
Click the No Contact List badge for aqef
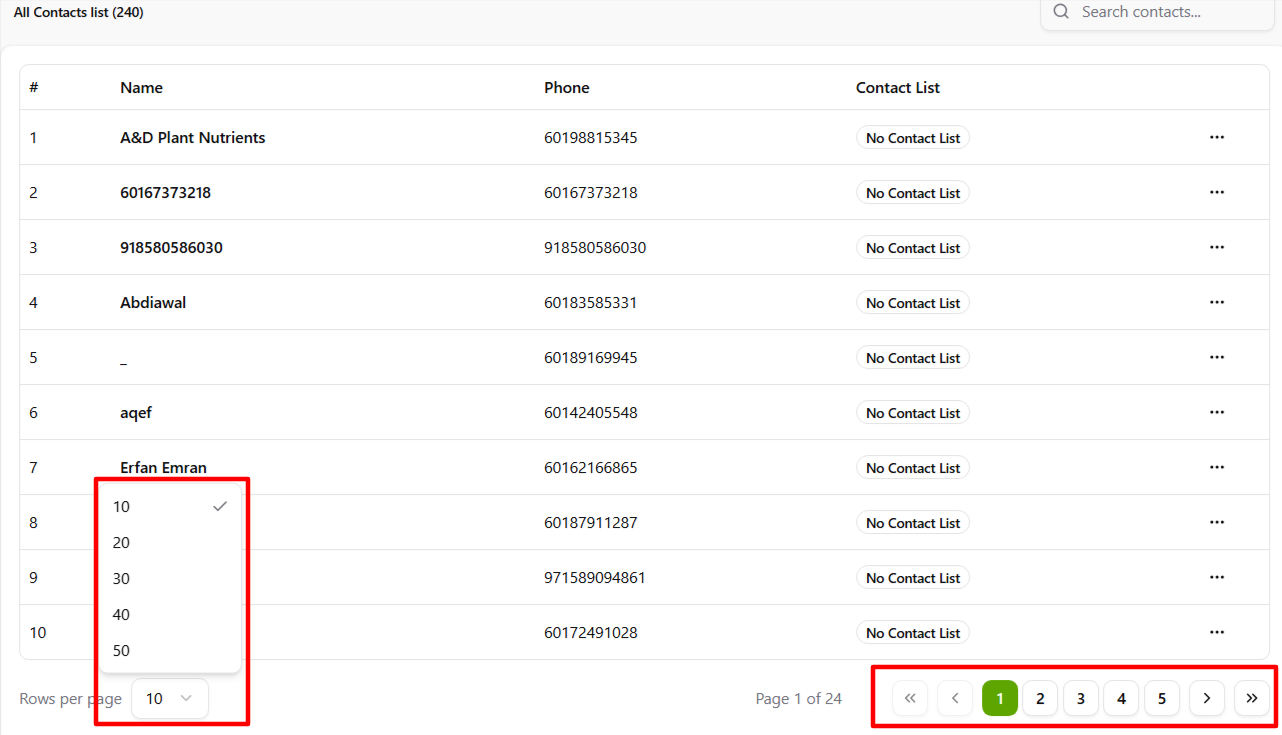tap(912, 413)
